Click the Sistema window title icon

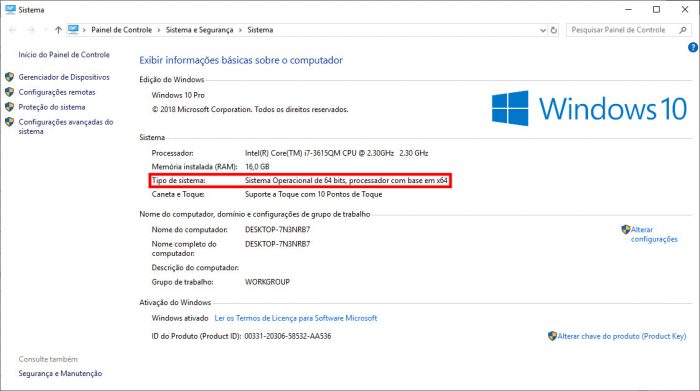click(10, 9)
